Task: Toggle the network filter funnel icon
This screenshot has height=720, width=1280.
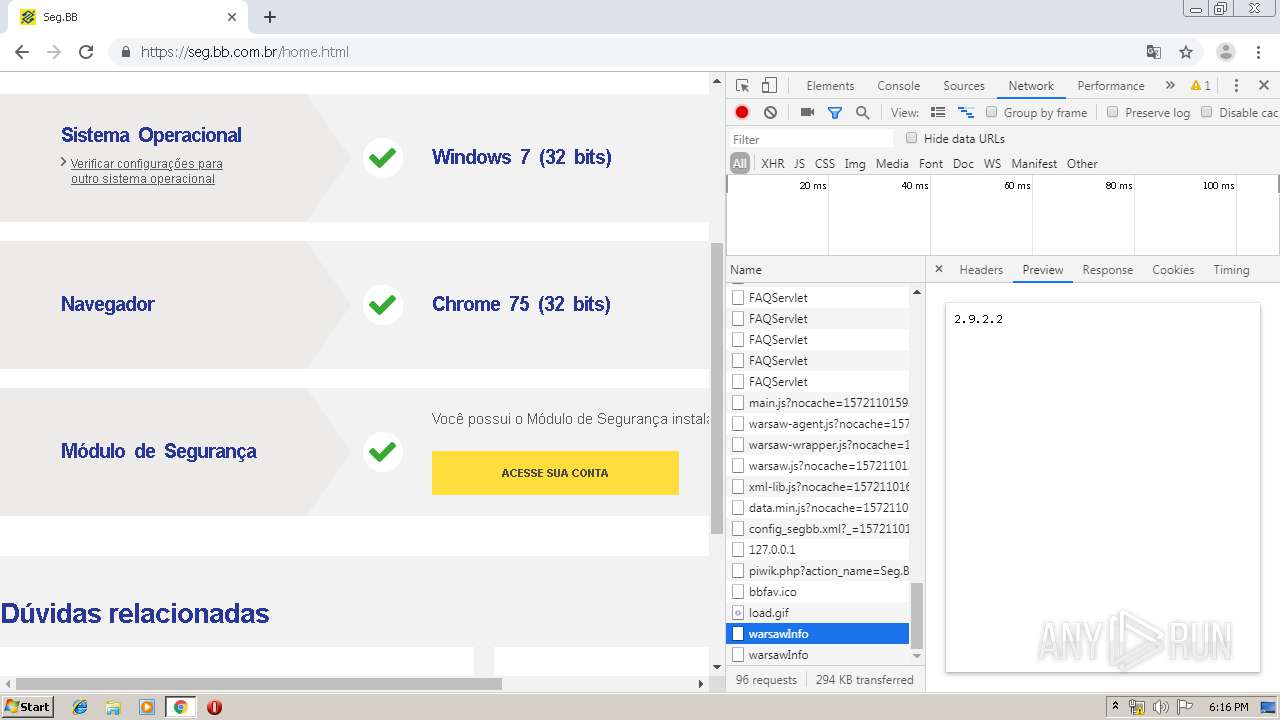Action: (835, 113)
